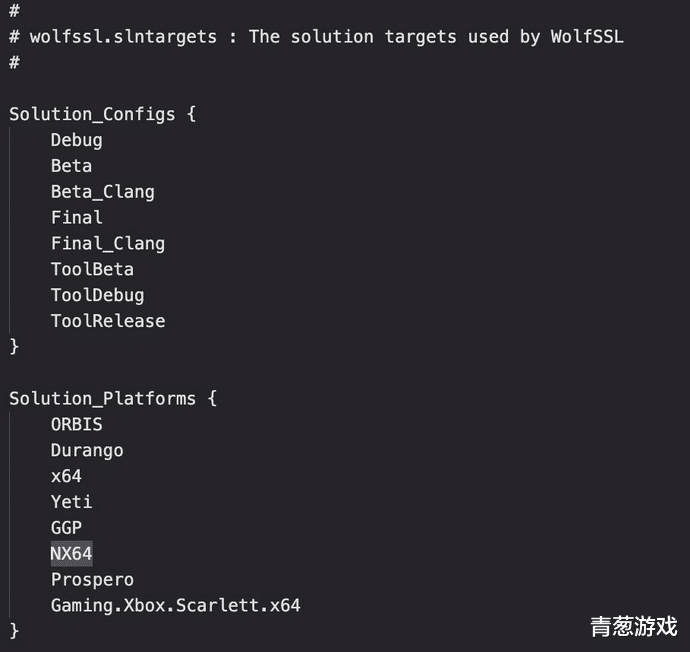Click the closing brace of Solution_Configs
690x652 pixels.
click(x=14, y=346)
